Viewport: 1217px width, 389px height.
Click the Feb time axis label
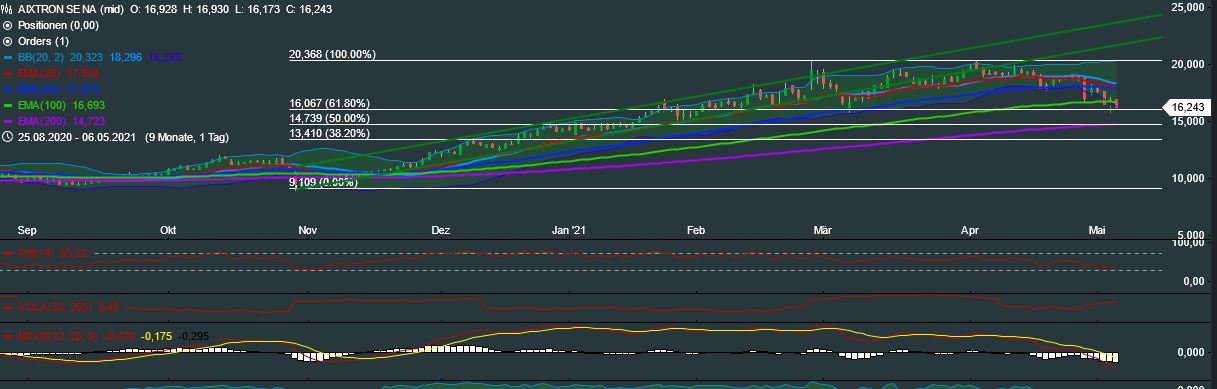[x=697, y=230]
